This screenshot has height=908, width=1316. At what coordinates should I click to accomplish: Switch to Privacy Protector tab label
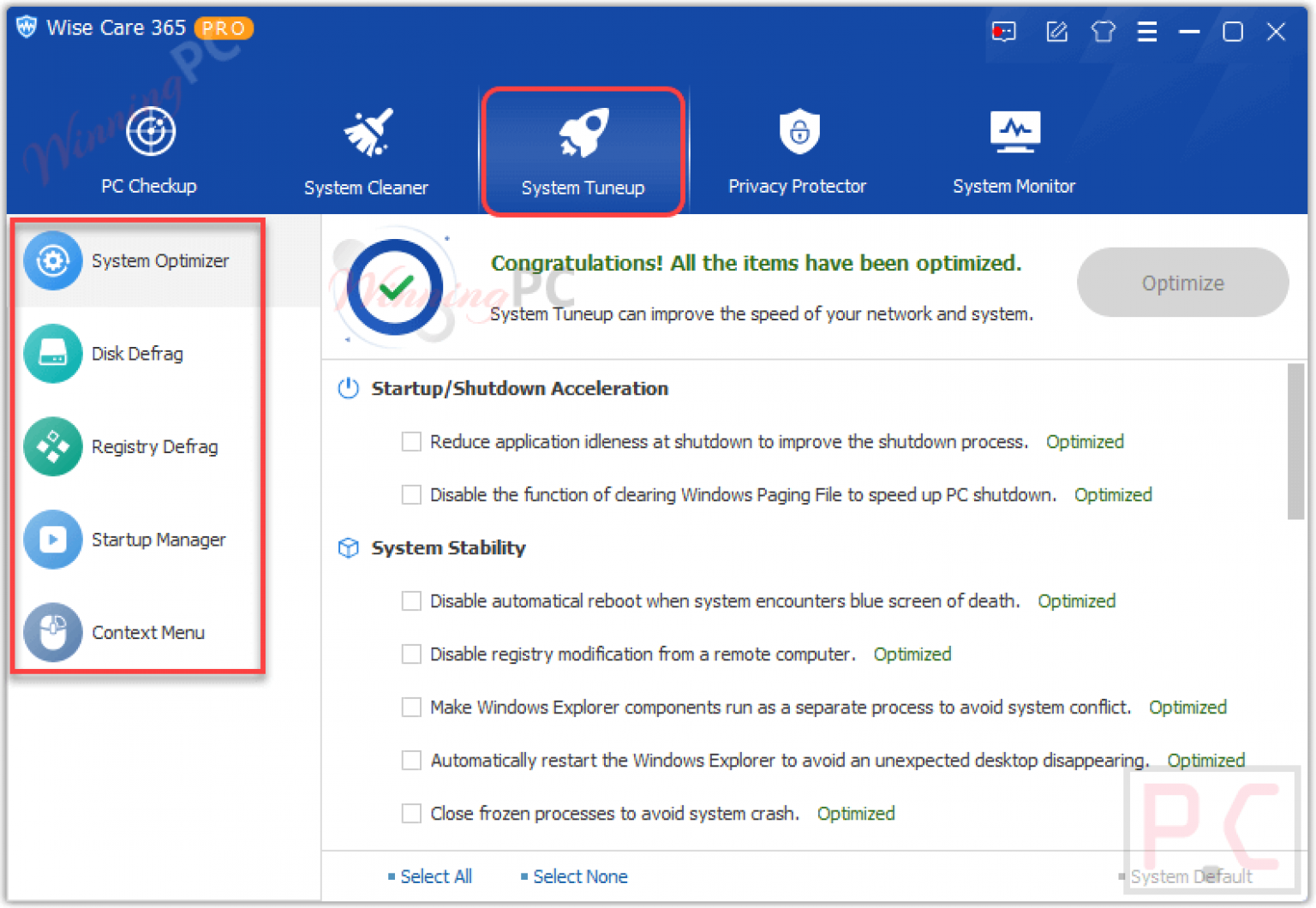[x=798, y=186]
